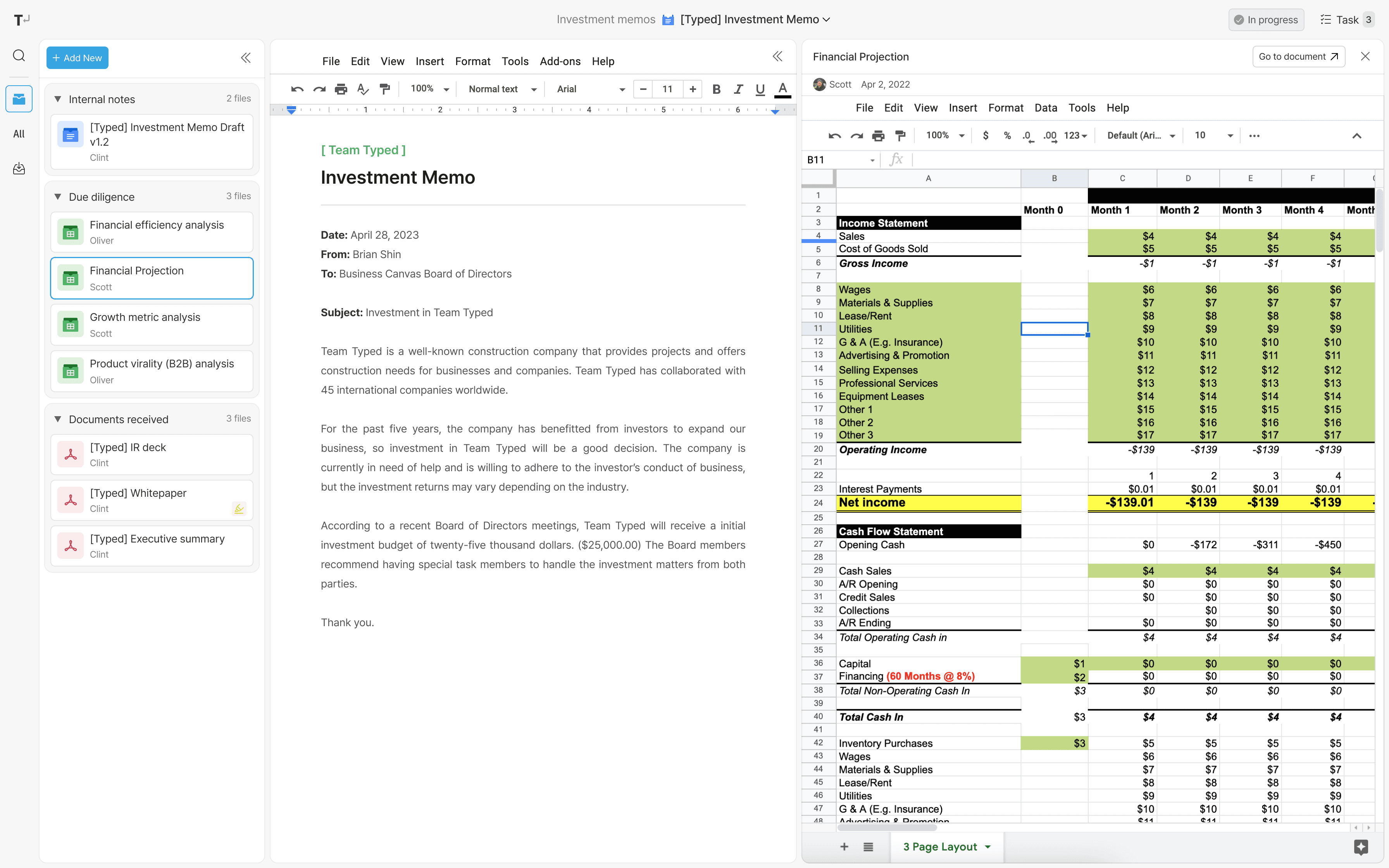
Task: Collapse the Due diligence folder
Action: (x=57, y=197)
